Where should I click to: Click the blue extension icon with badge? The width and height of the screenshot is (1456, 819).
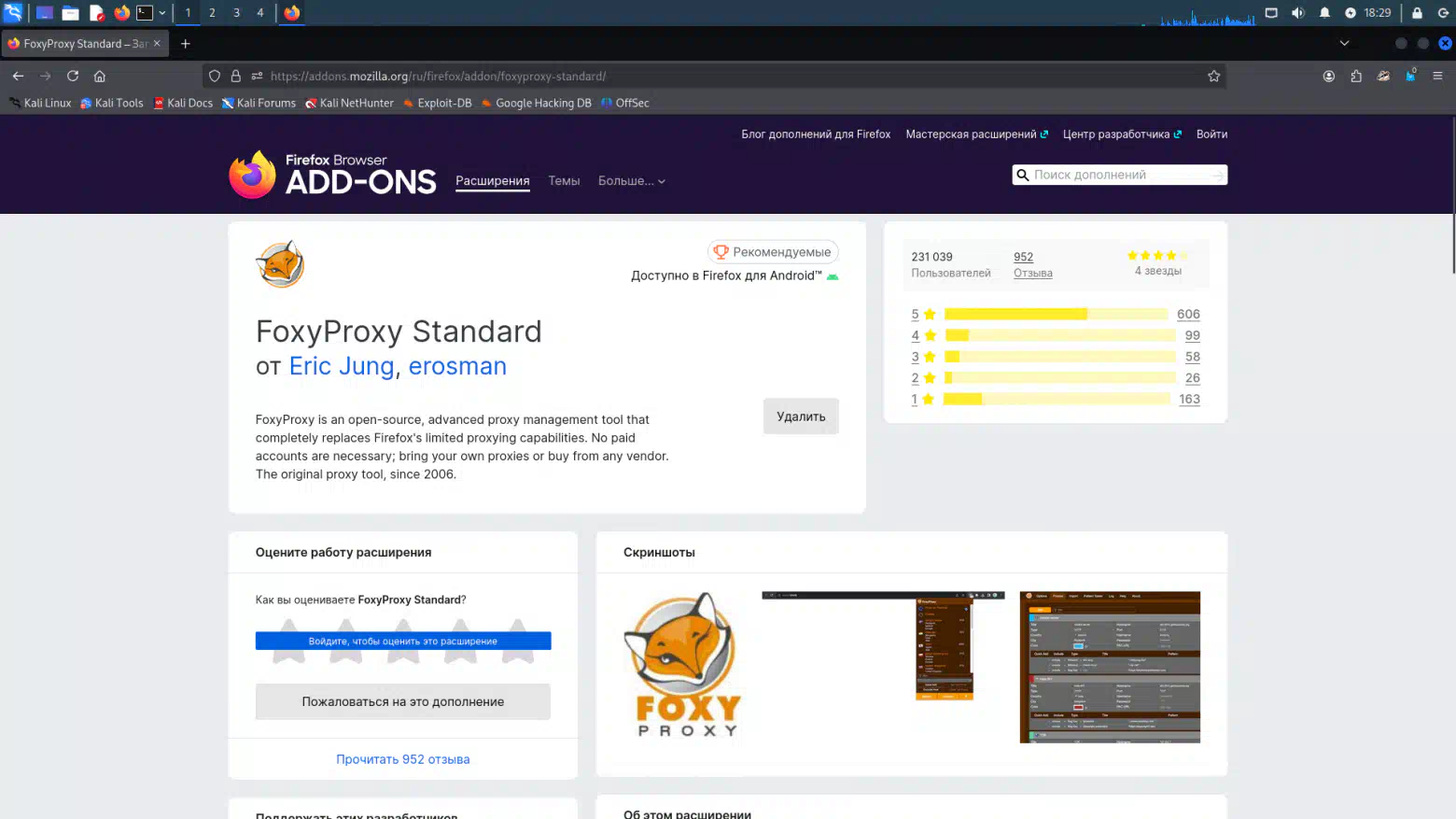(x=1410, y=76)
